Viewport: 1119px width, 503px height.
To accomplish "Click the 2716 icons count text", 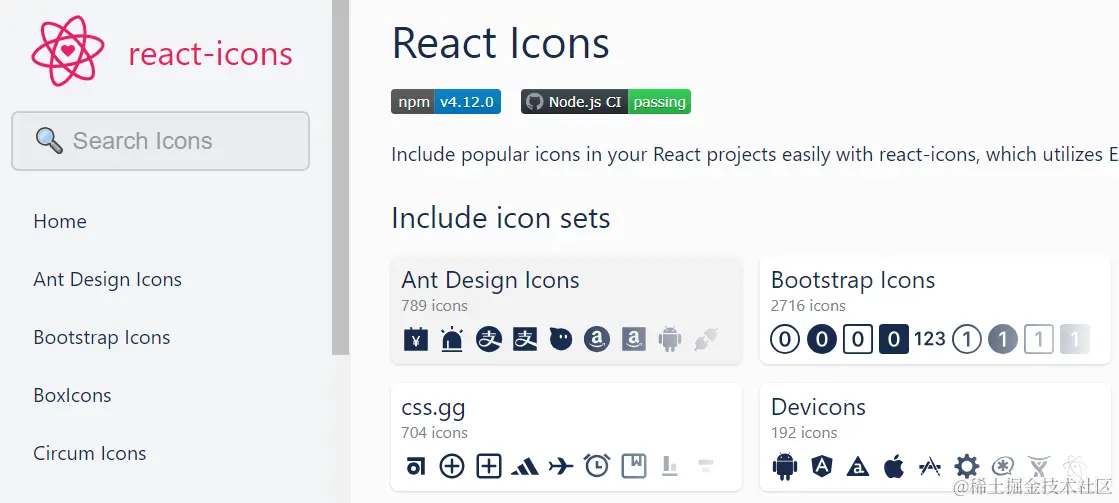I will [809, 305].
